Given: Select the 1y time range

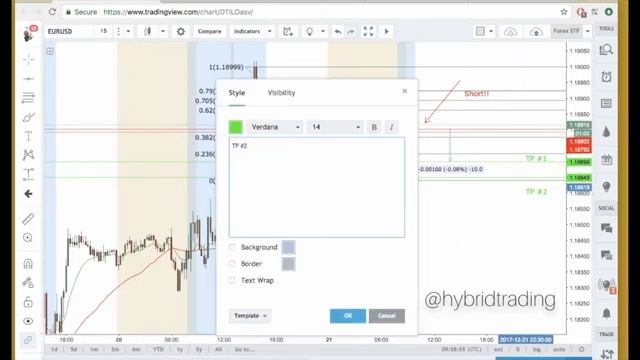Looking at the screenshot, I should coord(180,349).
